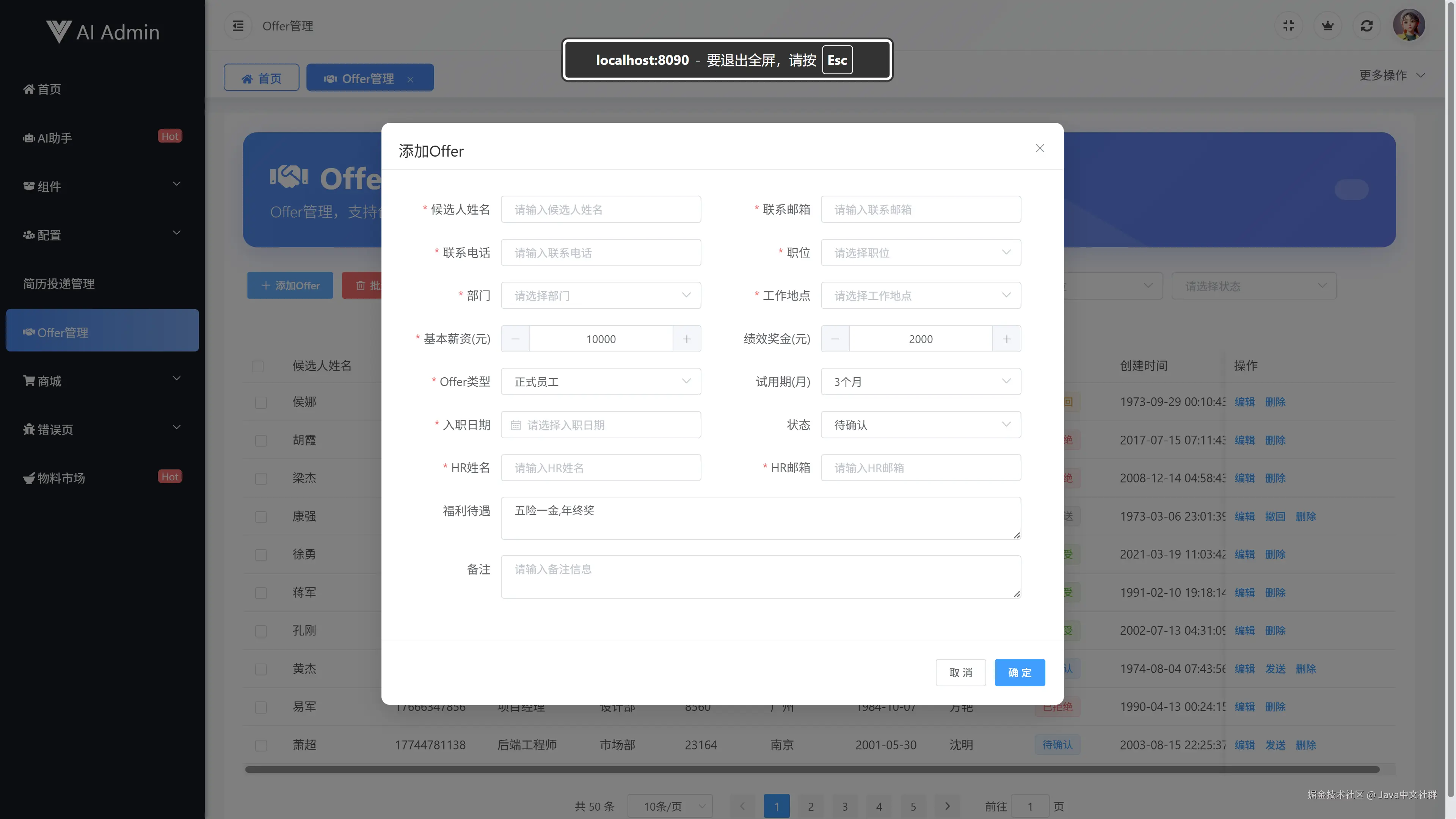Viewport: 1456px width, 819px height.
Task: Decrease 绩效奖金 with minus button
Action: (835, 339)
